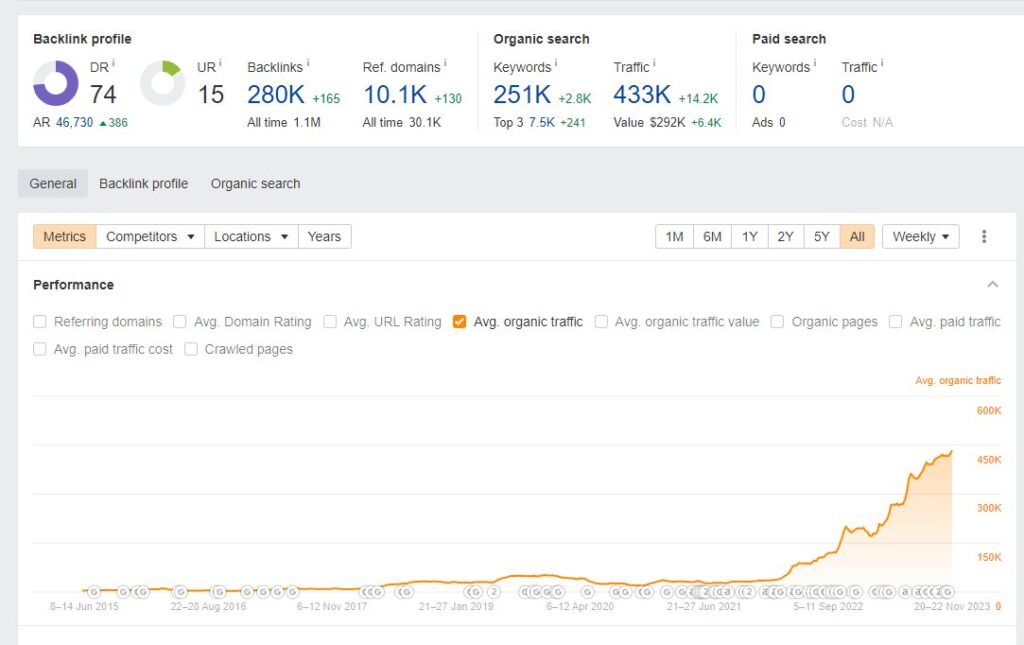
Task: Click the organic Traffic info icon
Action: point(654,65)
